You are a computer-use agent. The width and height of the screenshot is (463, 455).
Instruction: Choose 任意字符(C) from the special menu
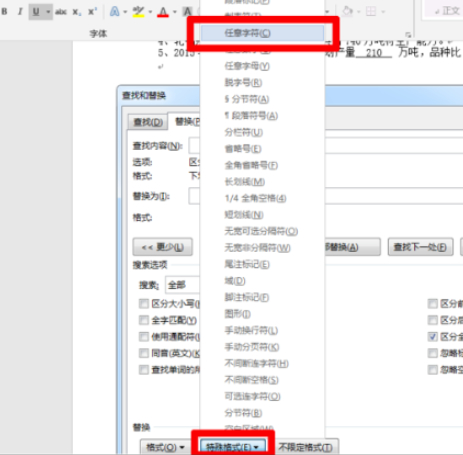coord(262,33)
